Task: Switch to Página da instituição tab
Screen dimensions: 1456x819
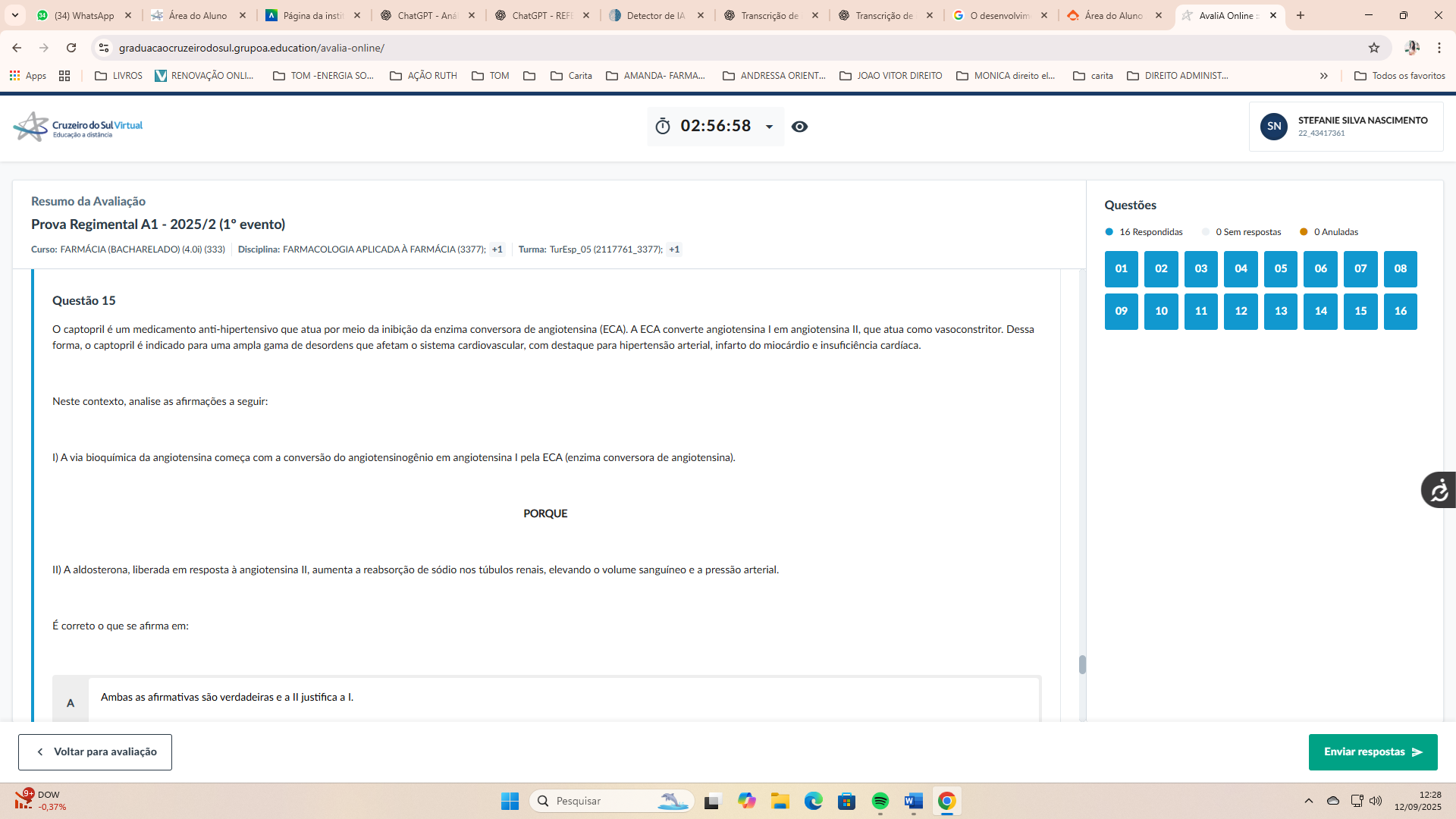Action: [x=312, y=15]
